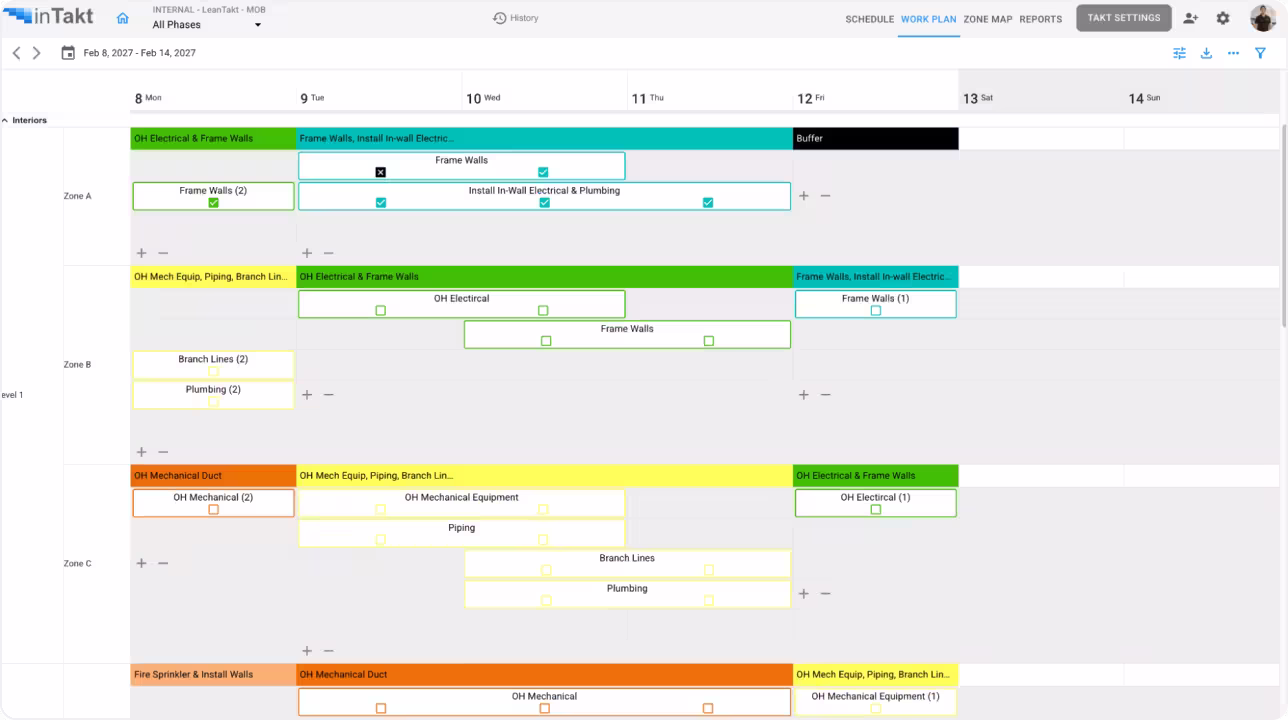Add row with plus icon under Frame Walls (2)

click(141, 253)
